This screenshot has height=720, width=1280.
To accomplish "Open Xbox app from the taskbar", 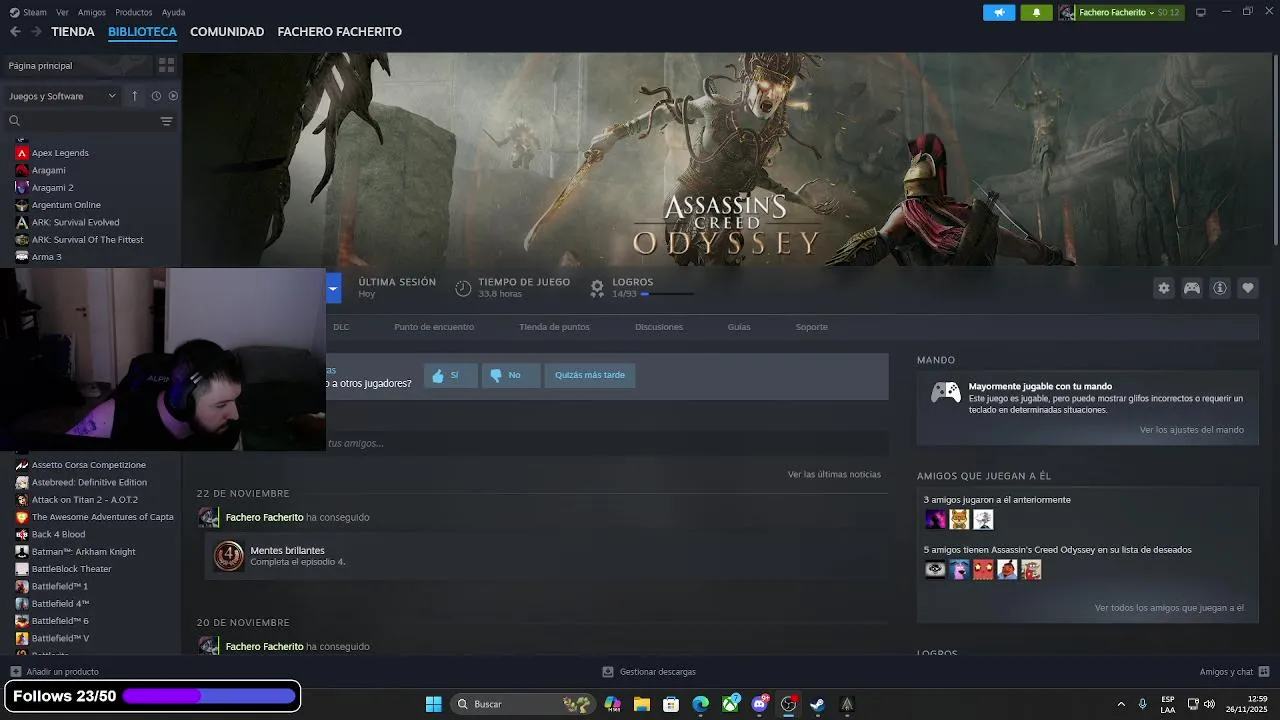I will click(731, 704).
